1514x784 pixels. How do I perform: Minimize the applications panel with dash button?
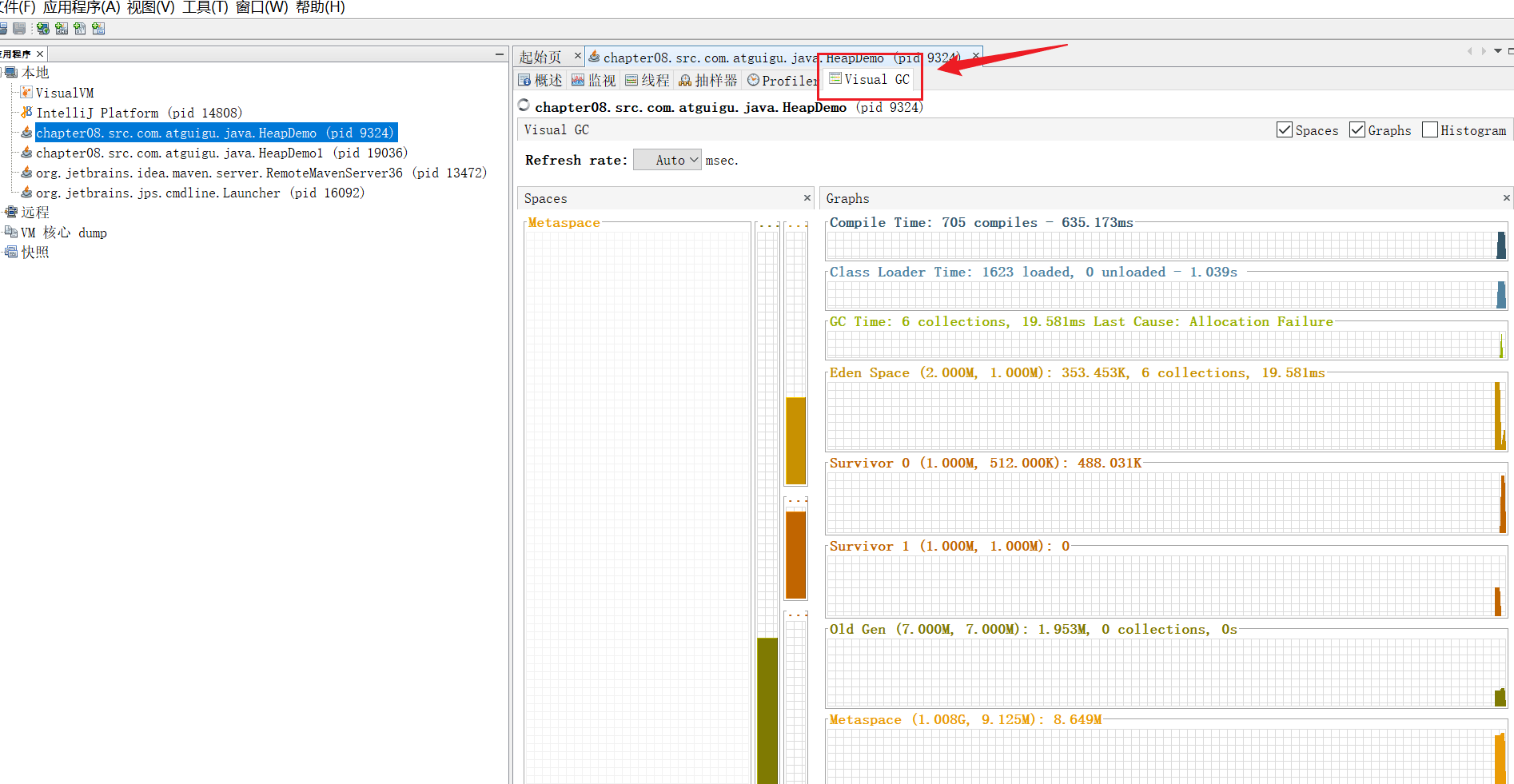coord(500,54)
